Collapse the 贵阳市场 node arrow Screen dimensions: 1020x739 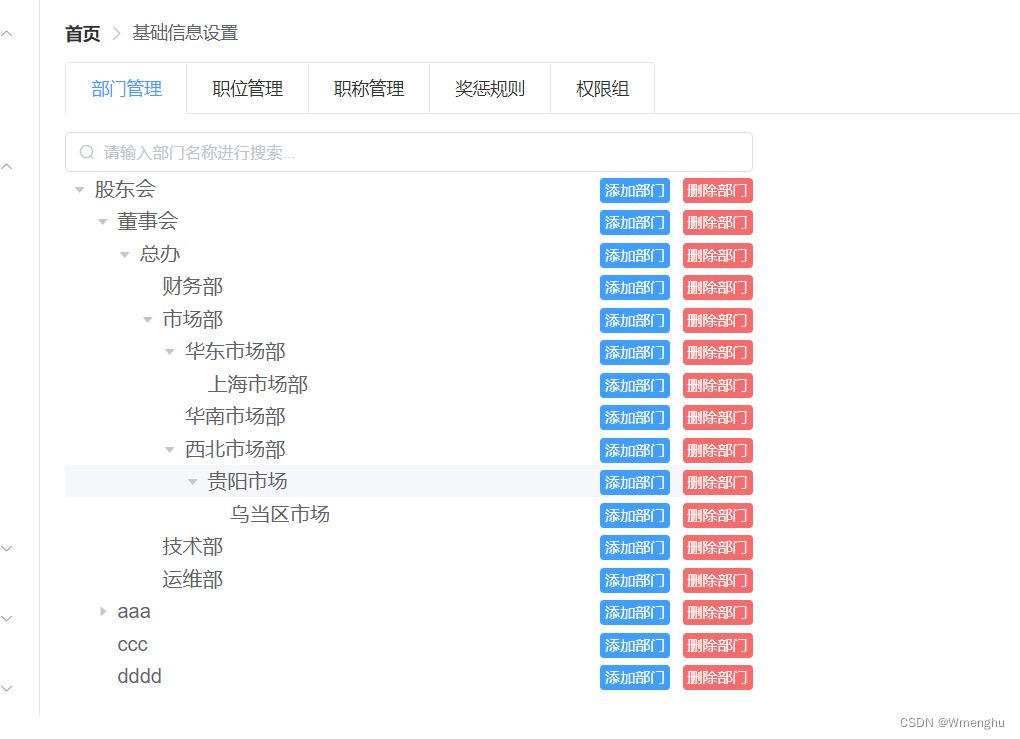point(192,482)
